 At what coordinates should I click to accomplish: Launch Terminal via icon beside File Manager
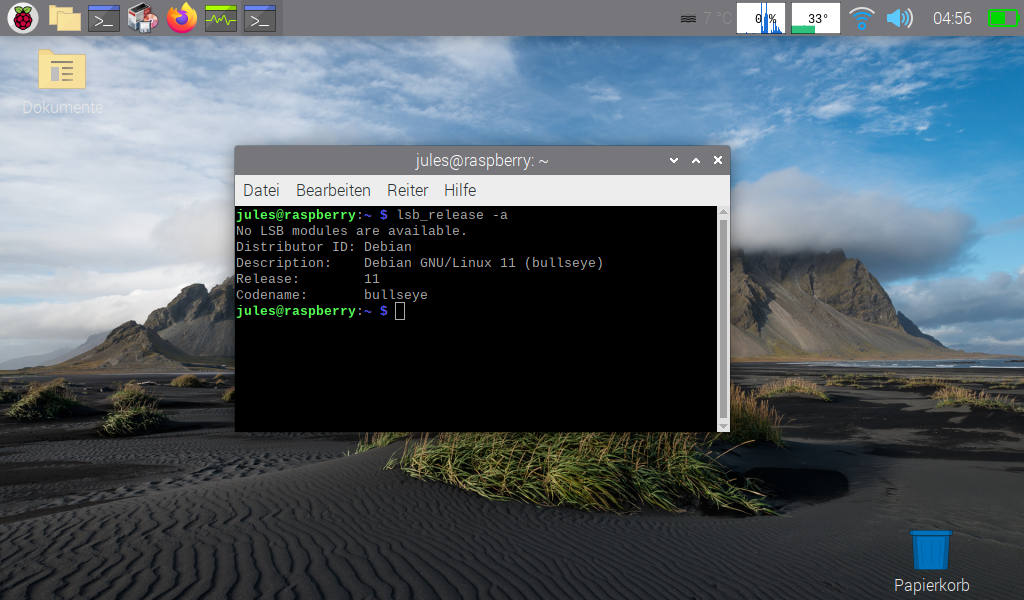[104, 18]
